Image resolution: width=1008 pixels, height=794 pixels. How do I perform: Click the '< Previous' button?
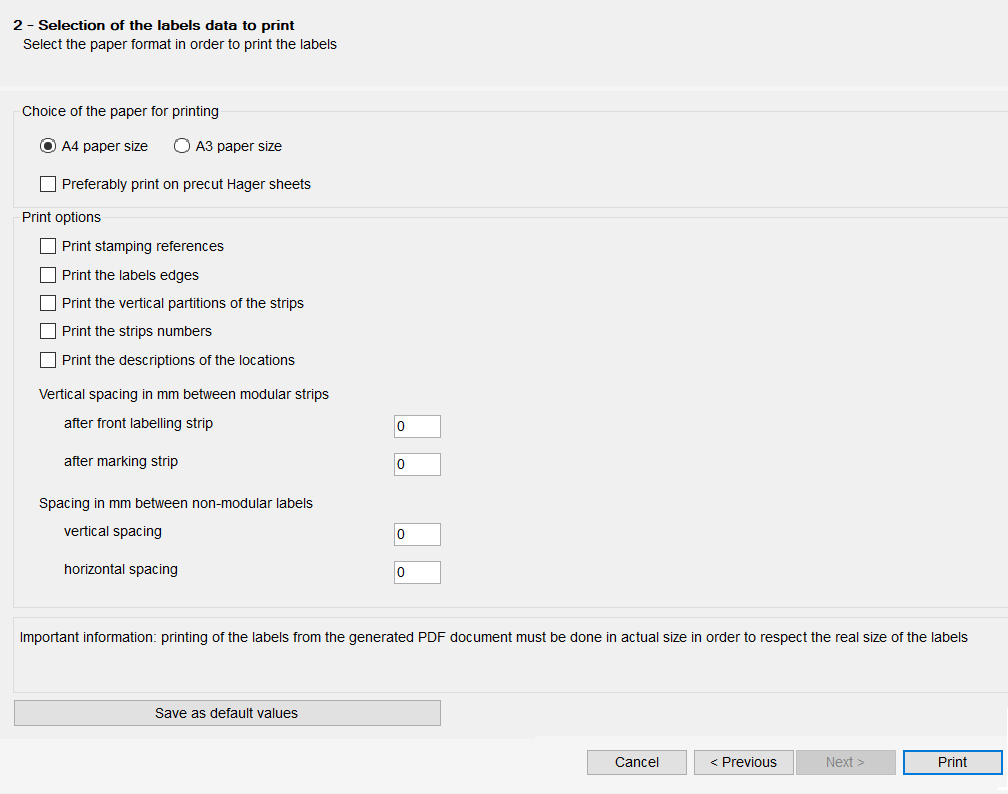[x=743, y=761]
